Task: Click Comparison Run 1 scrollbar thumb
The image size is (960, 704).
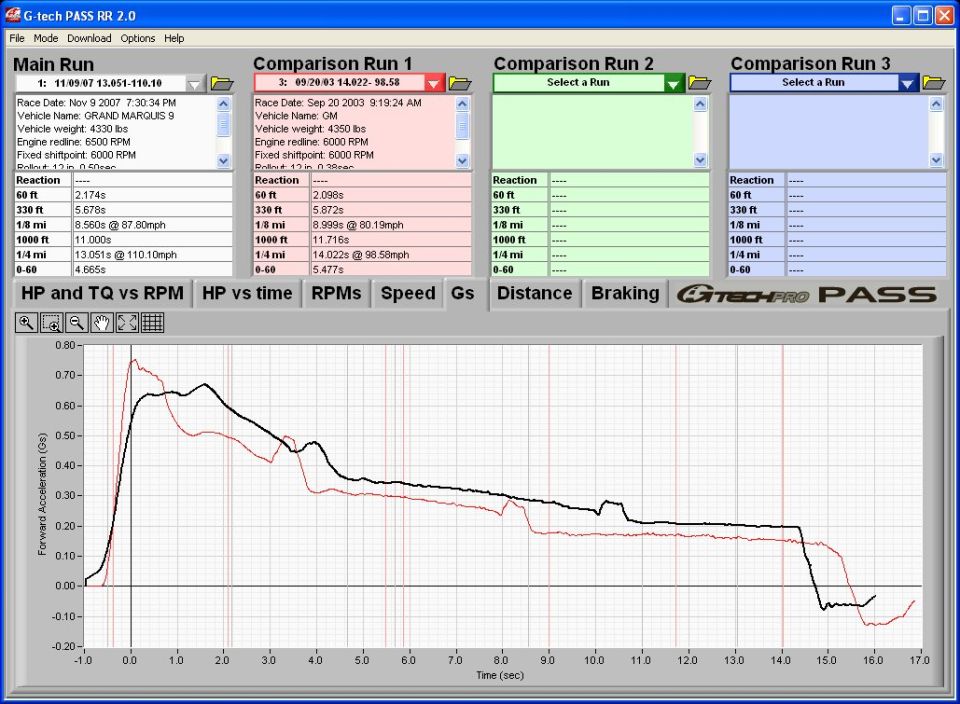Action: [x=462, y=126]
